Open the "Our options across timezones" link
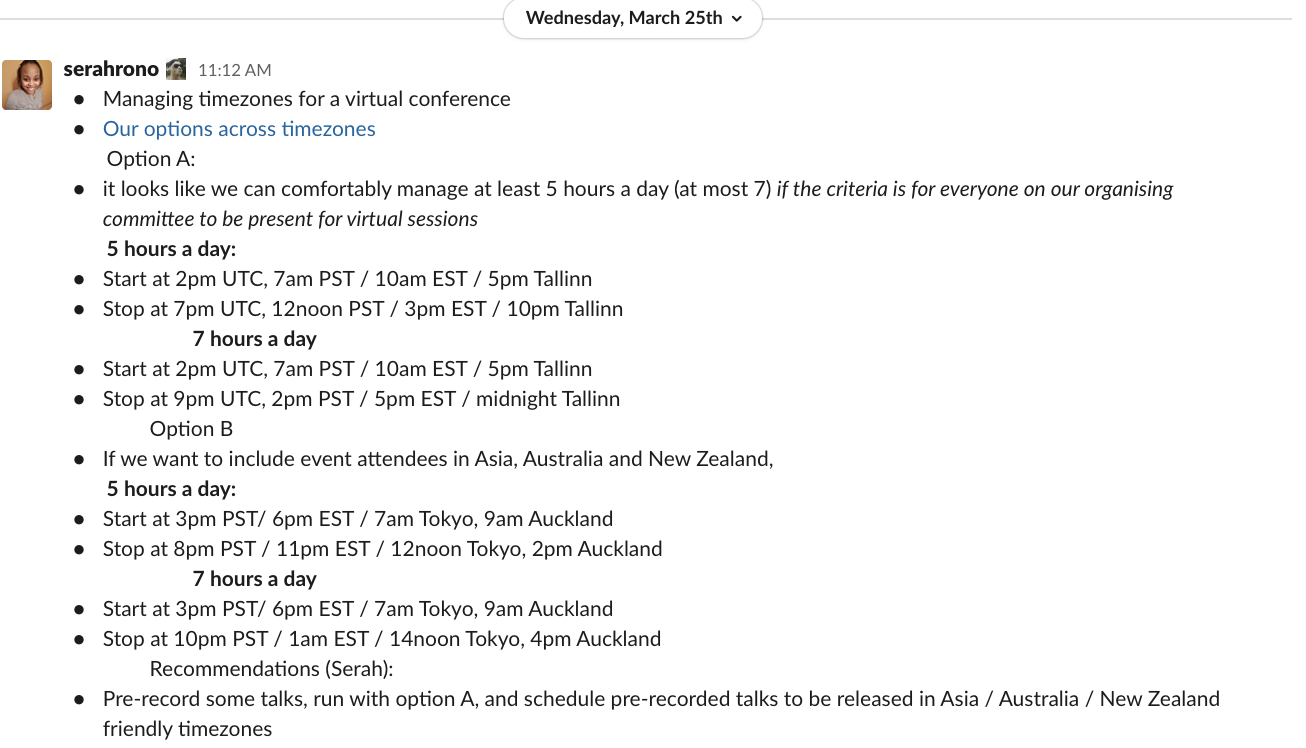 (x=239, y=129)
